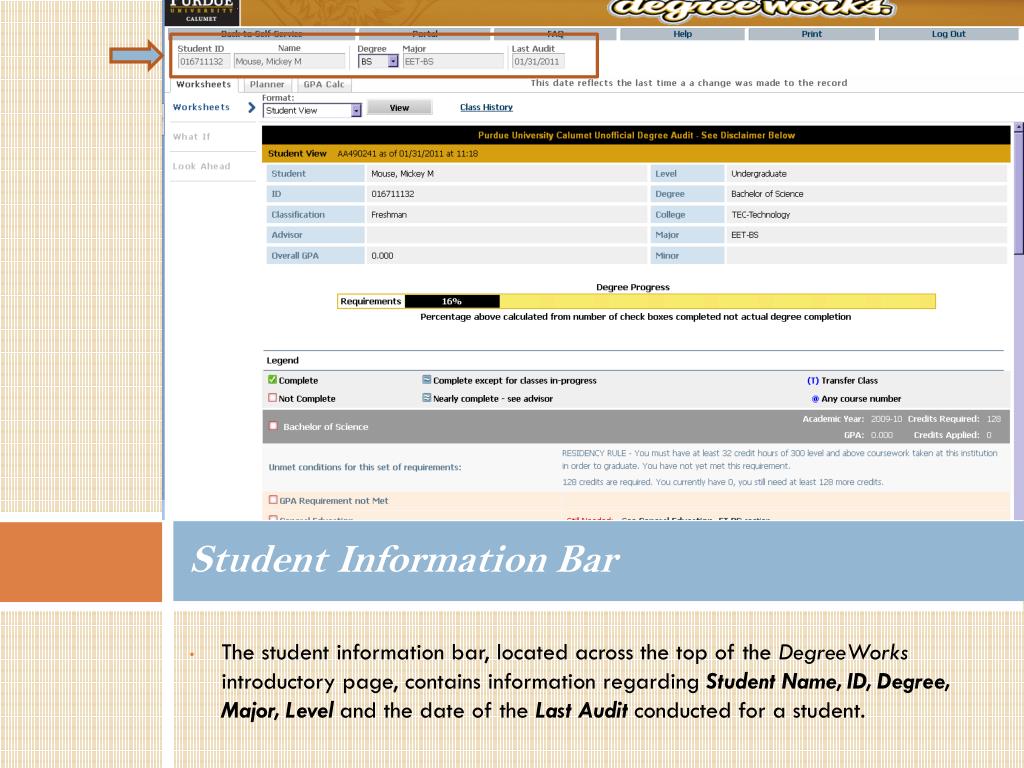Click the RESIDENCY RULE explanation text

pyautogui.click(x=780, y=459)
